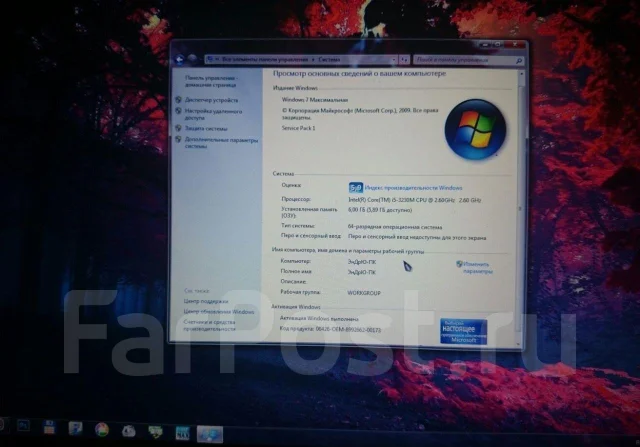Image resolution: width=640 pixels, height=447 pixels.
Task: Open 'Защита системы' link
Action: click(x=206, y=129)
